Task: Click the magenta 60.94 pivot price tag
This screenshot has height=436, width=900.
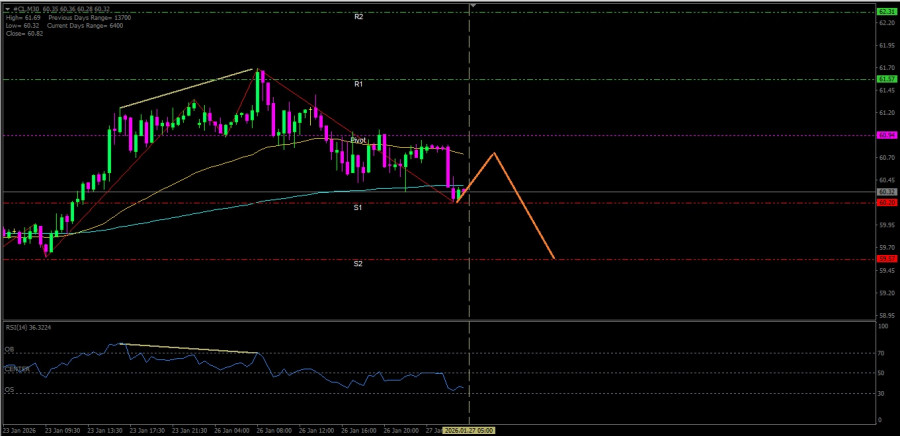Action: tap(885, 135)
